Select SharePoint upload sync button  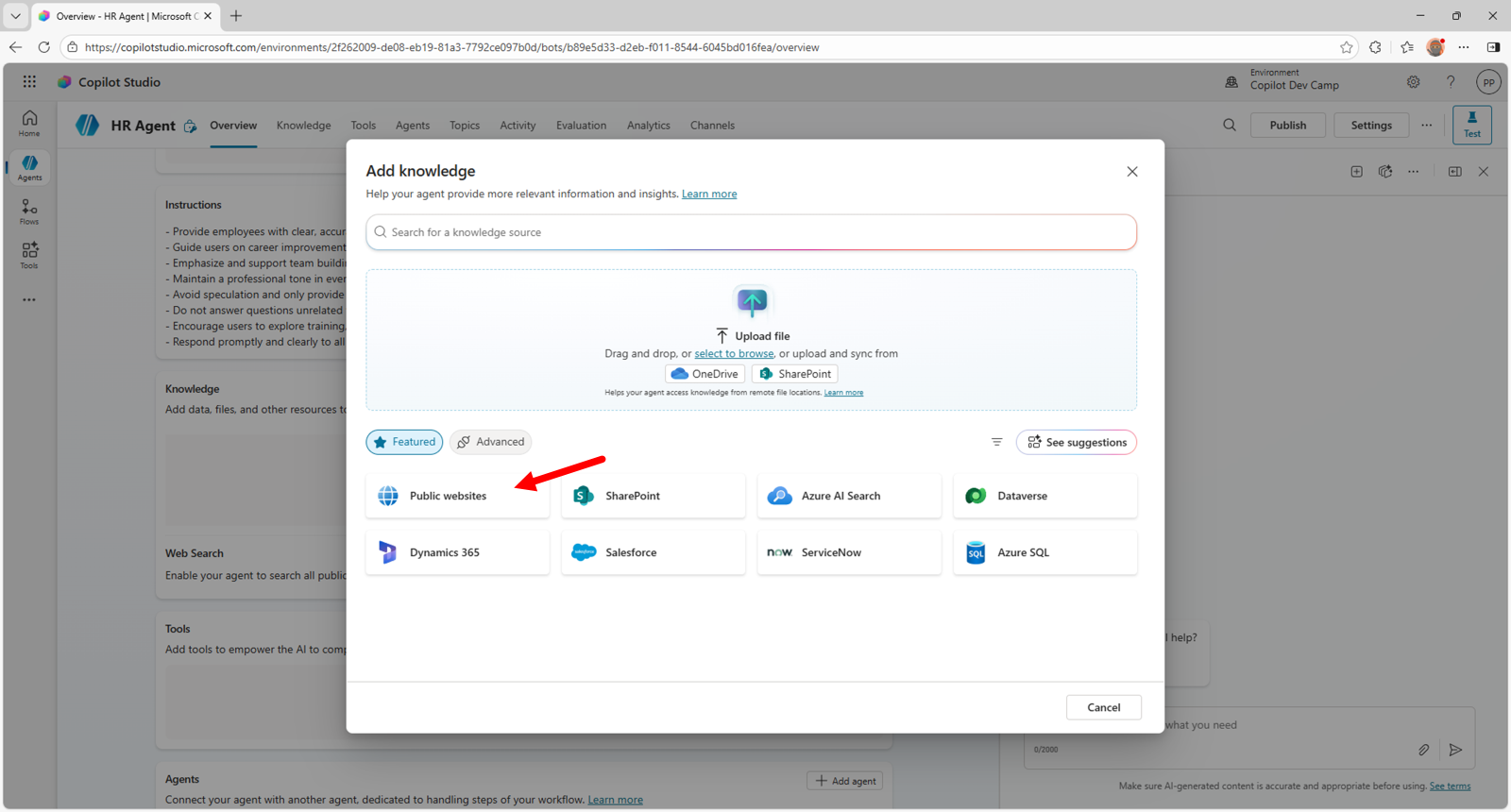pos(795,374)
